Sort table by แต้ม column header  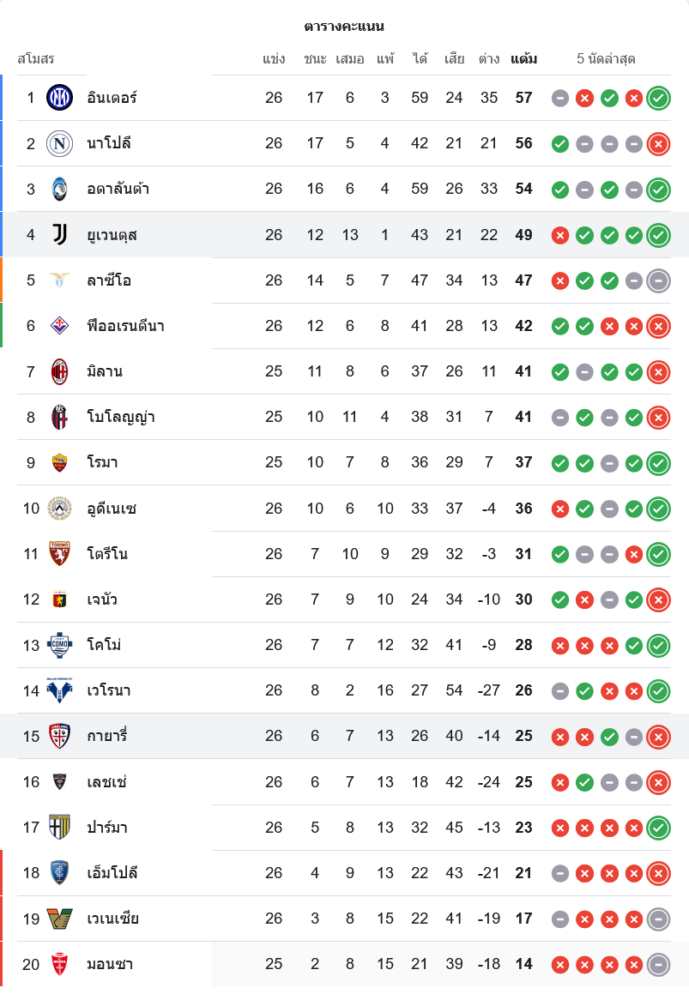coord(523,59)
